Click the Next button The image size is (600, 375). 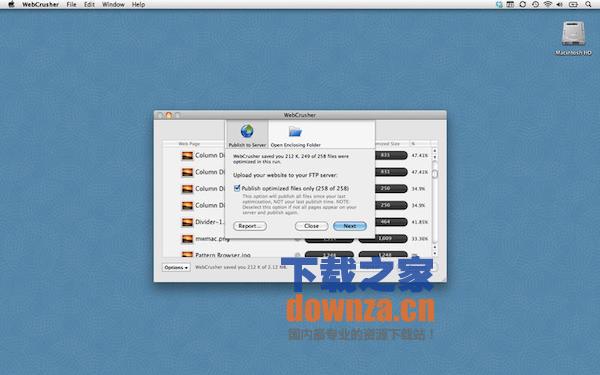[x=350, y=226]
